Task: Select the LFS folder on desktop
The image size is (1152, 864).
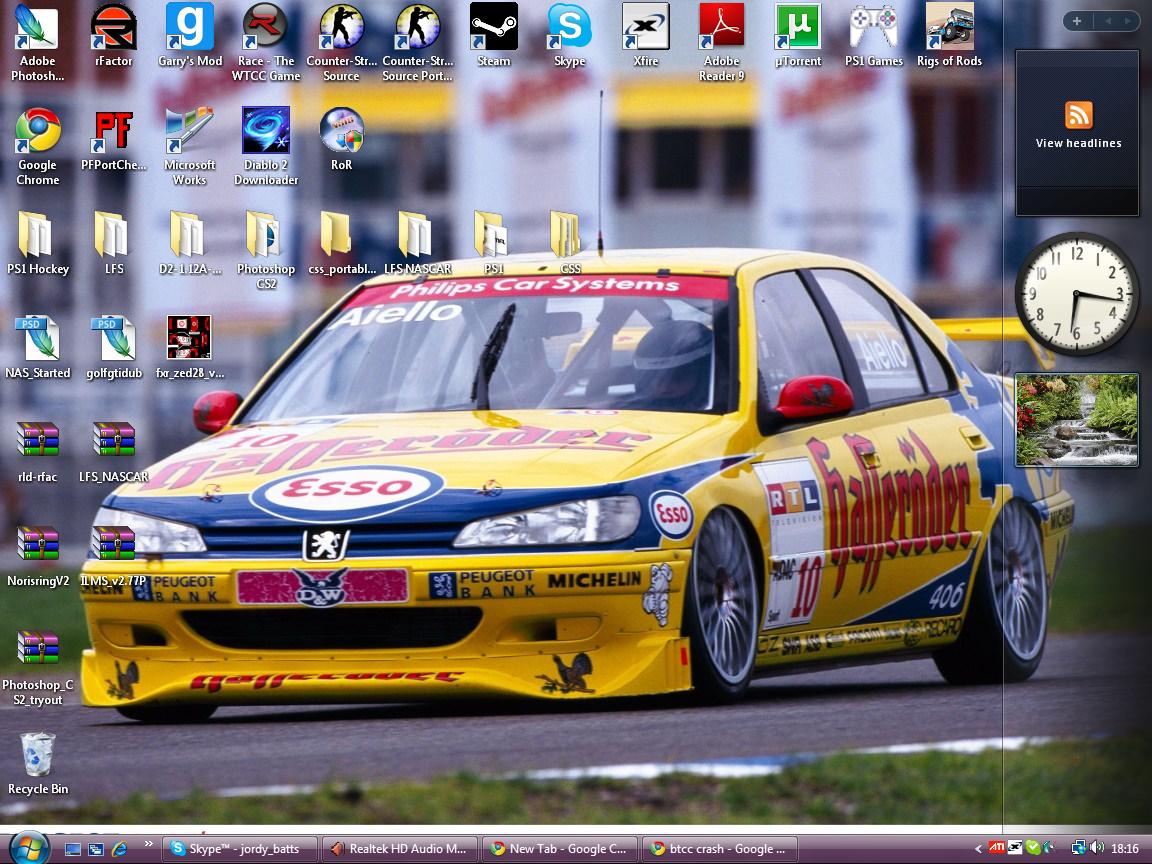Action: point(114,243)
